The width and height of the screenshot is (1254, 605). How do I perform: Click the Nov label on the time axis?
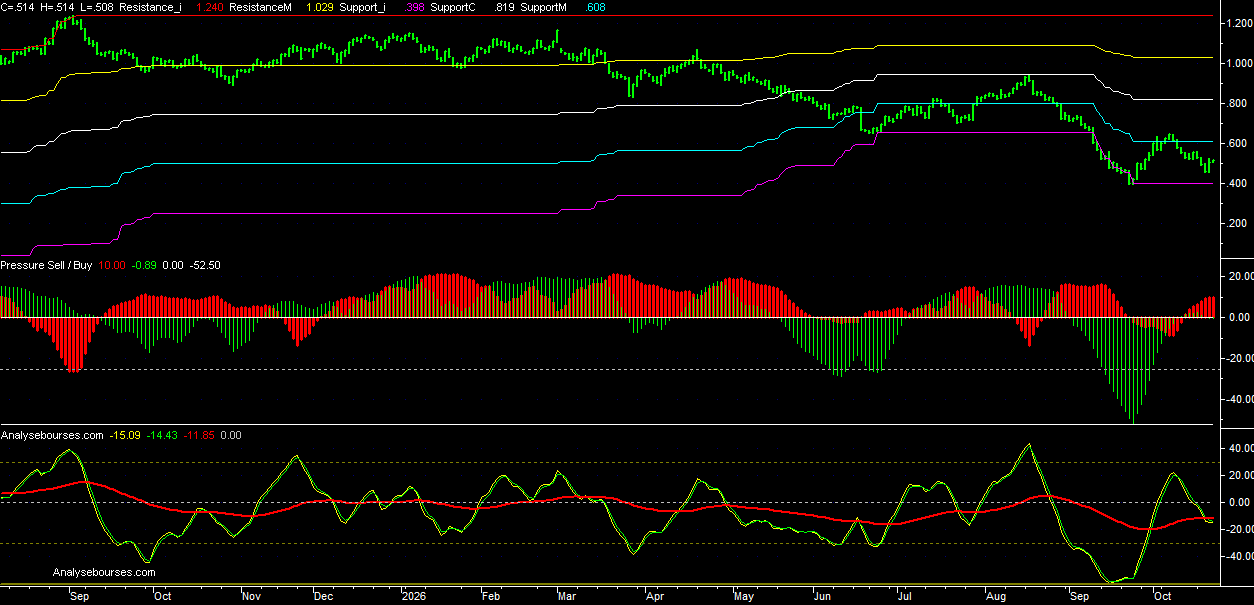click(252, 596)
